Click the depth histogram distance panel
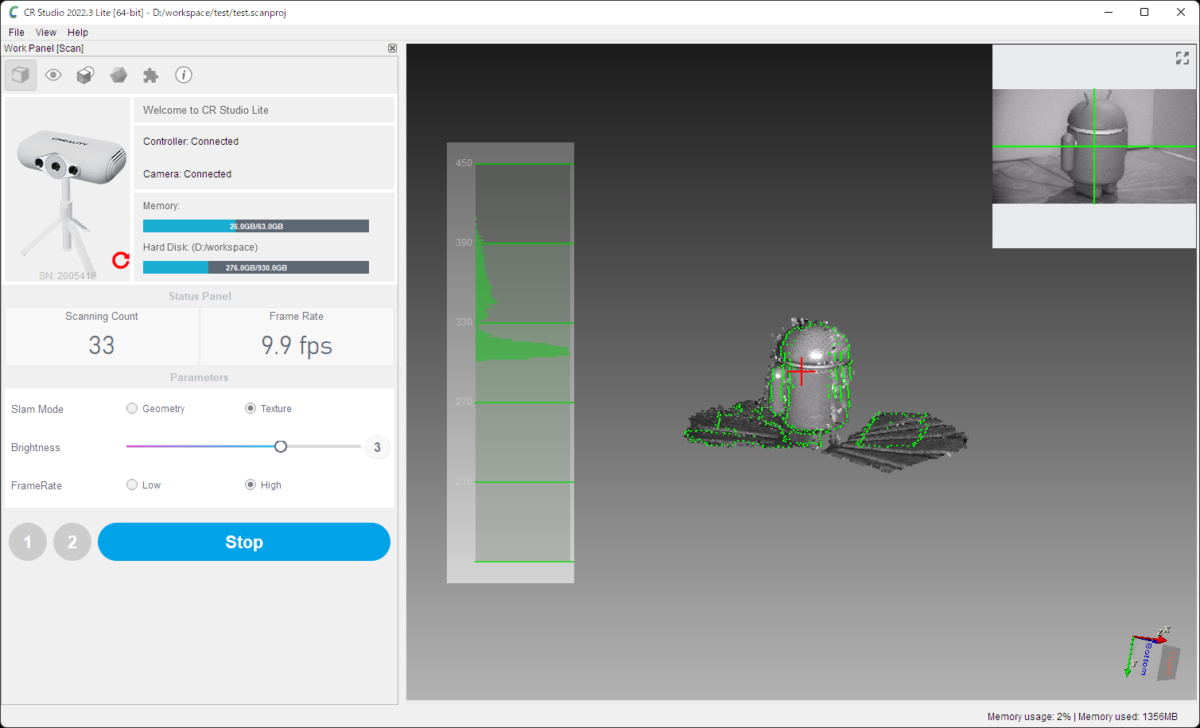 [510, 362]
